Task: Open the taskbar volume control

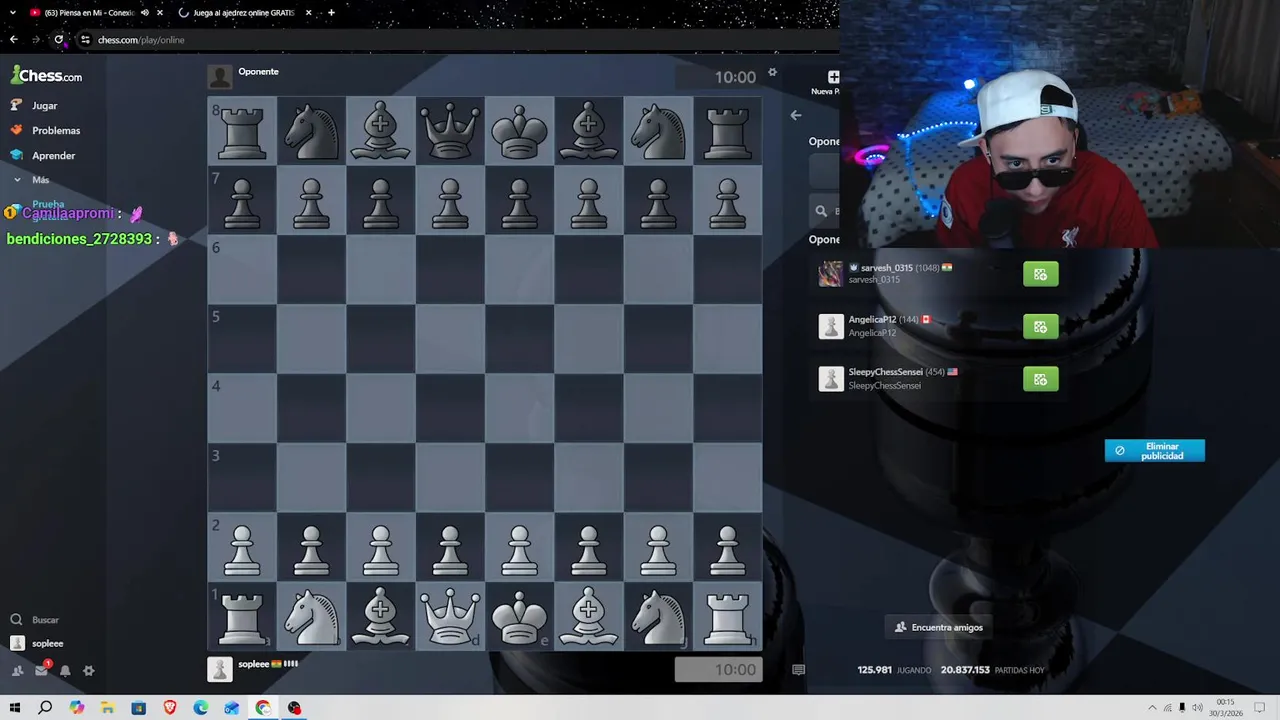Action: [1197, 708]
